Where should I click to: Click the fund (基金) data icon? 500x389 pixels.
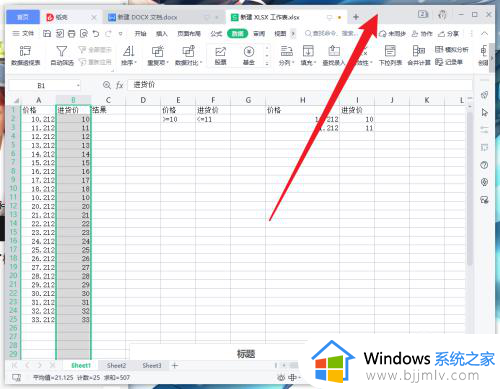pyautogui.click(x=249, y=55)
